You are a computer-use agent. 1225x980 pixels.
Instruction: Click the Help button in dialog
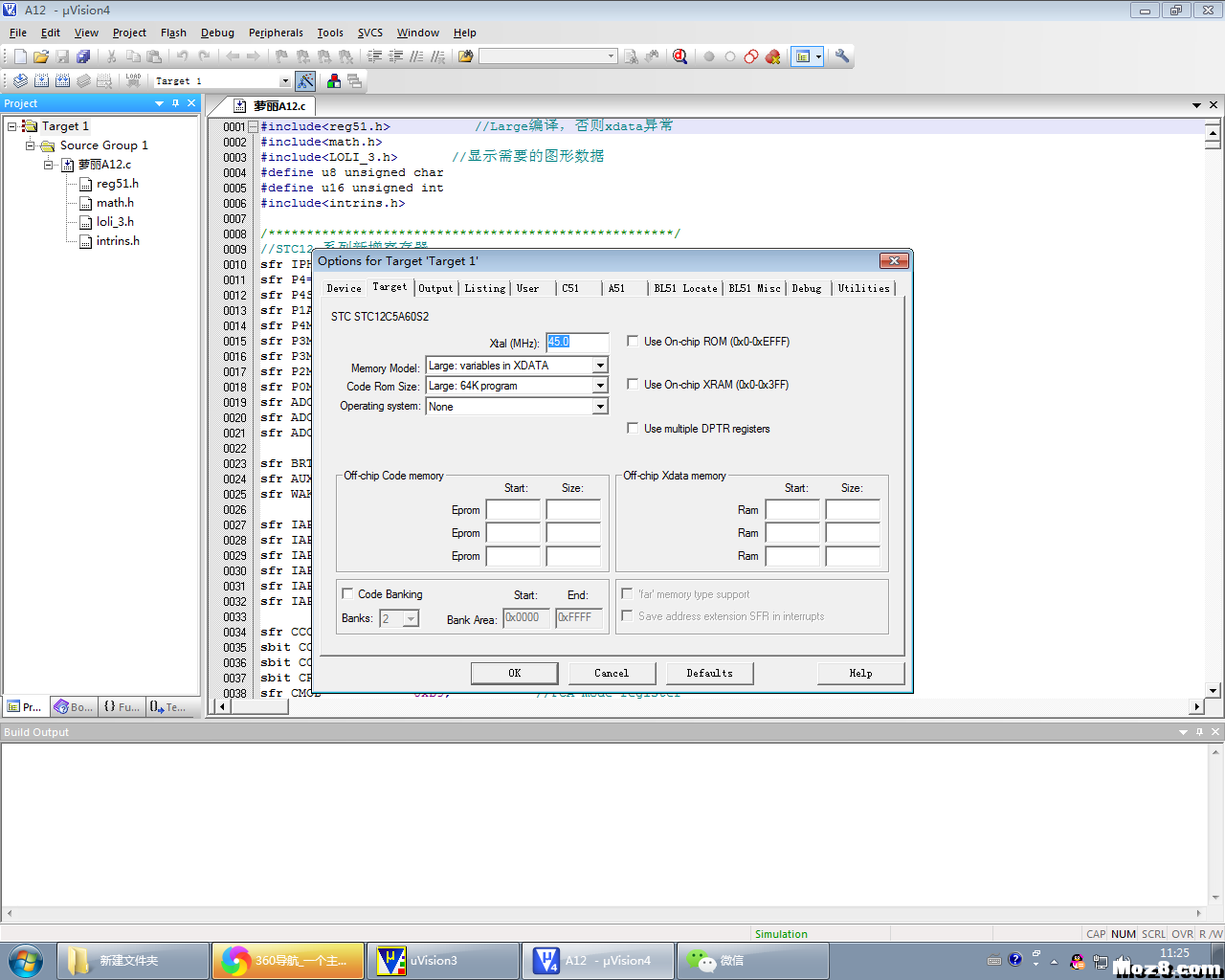coord(860,674)
